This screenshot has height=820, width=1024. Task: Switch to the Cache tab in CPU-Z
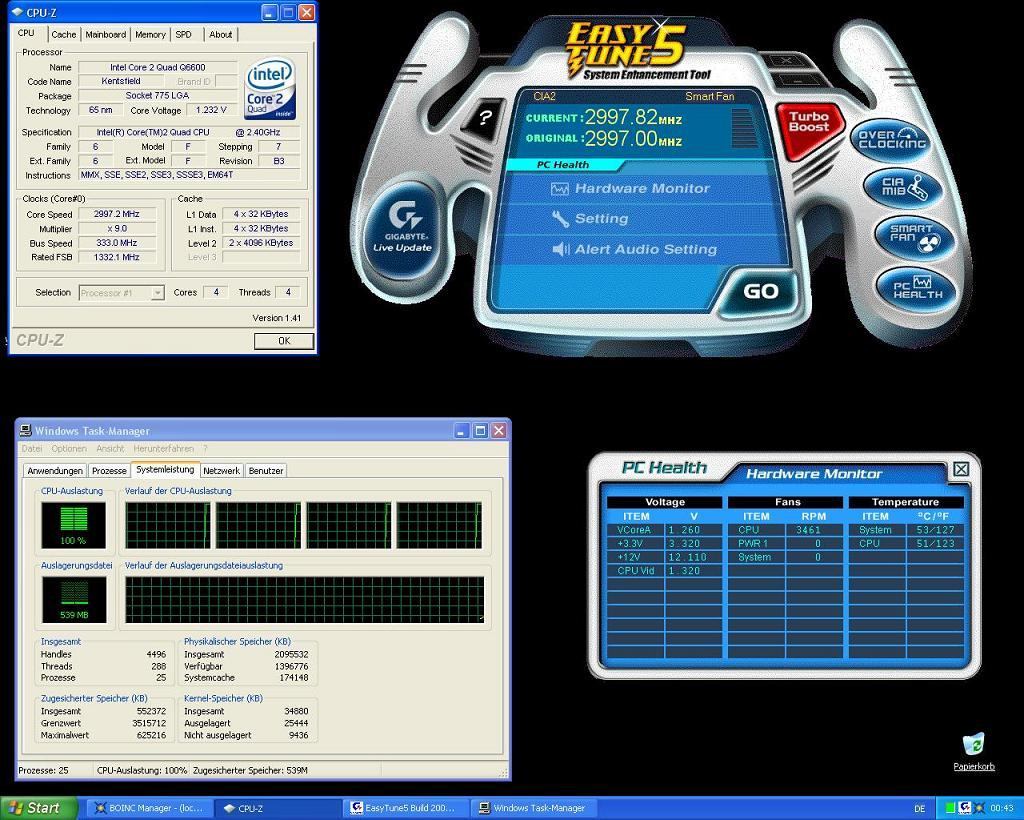pyautogui.click(x=63, y=35)
